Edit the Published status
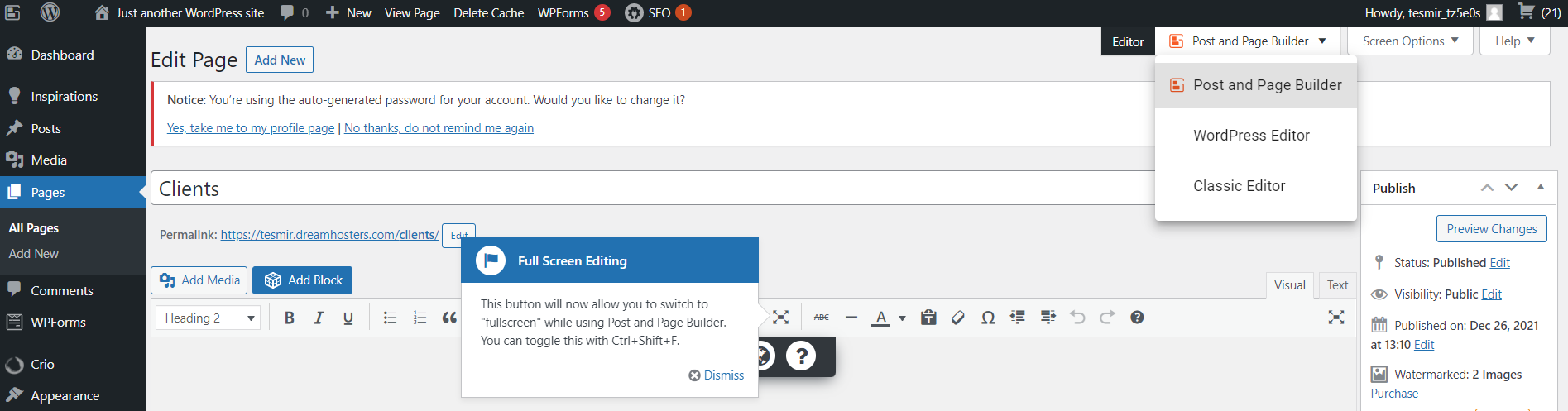This screenshot has height=411, width=1568. pos(1500,263)
